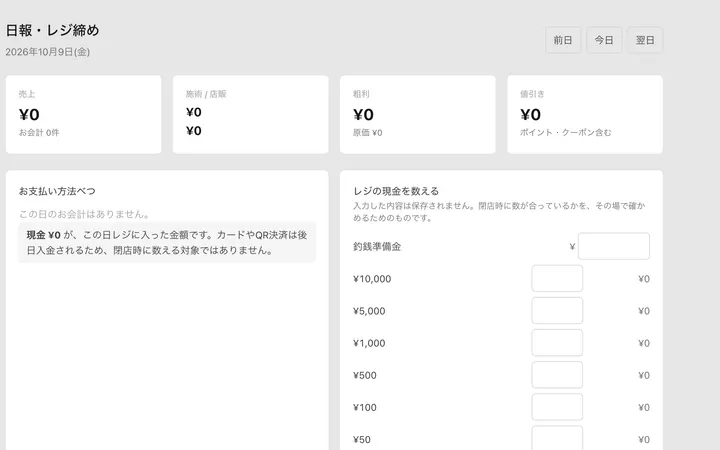This screenshot has height=450, width=720.
Task: Go to the previous day with 前日
Action: [563, 40]
